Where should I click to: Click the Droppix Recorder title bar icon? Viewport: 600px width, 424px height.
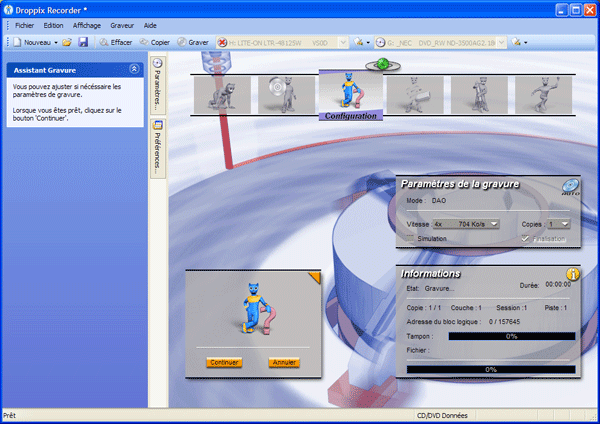click(8, 10)
